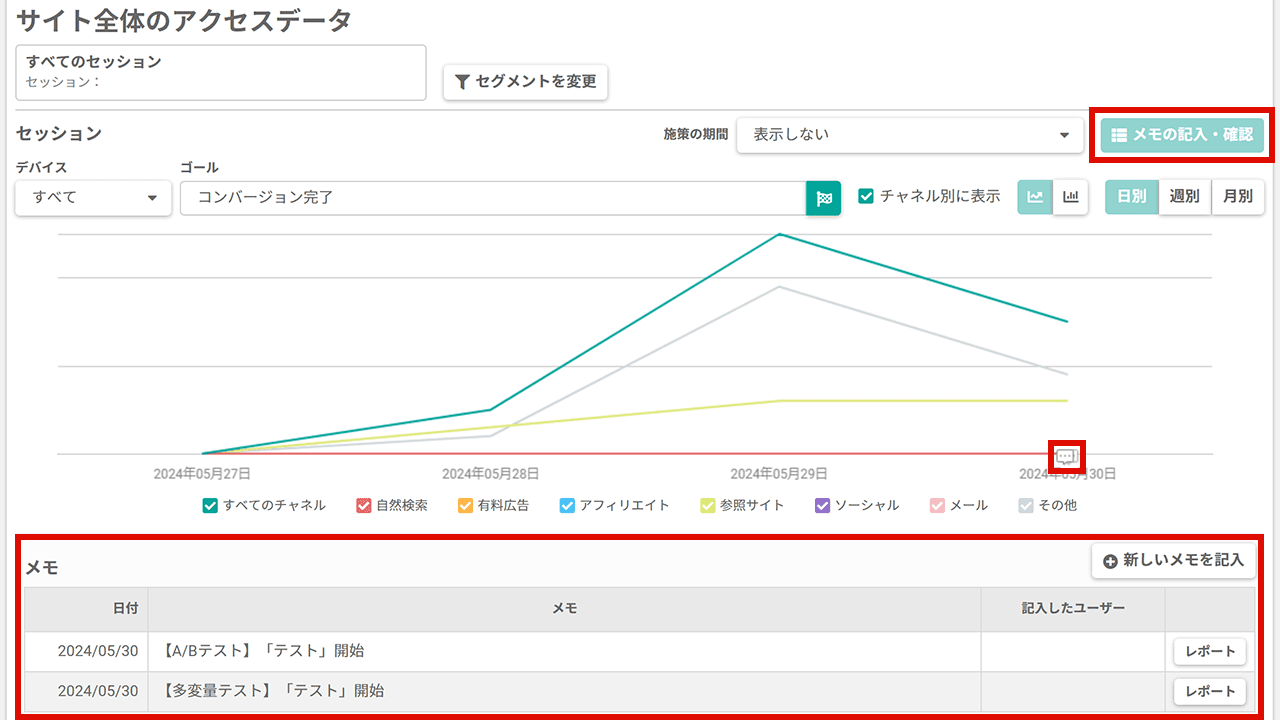Click the ゴール field コンバージョン完了
1280x720 pixels.
coord(493,198)
